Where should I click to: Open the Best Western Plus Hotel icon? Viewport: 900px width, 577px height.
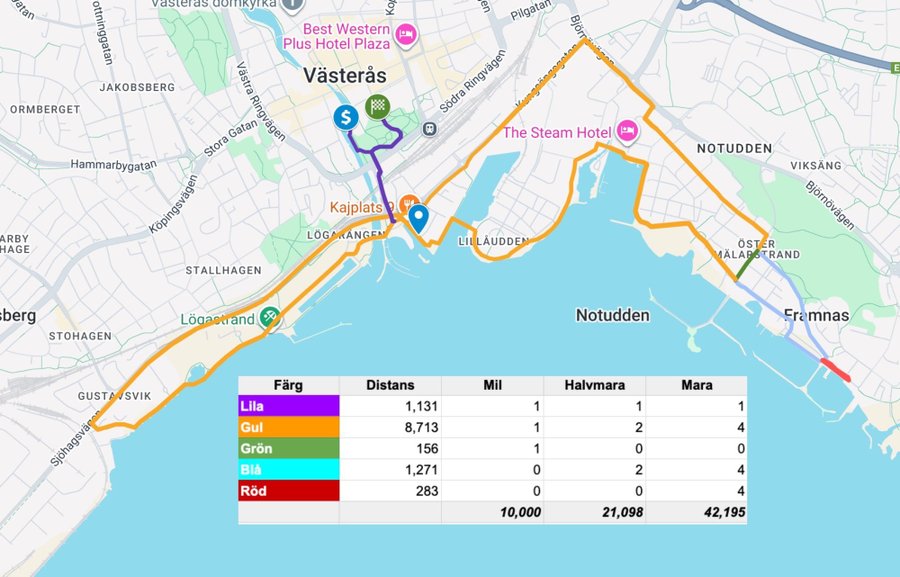(x=406, y=35)
